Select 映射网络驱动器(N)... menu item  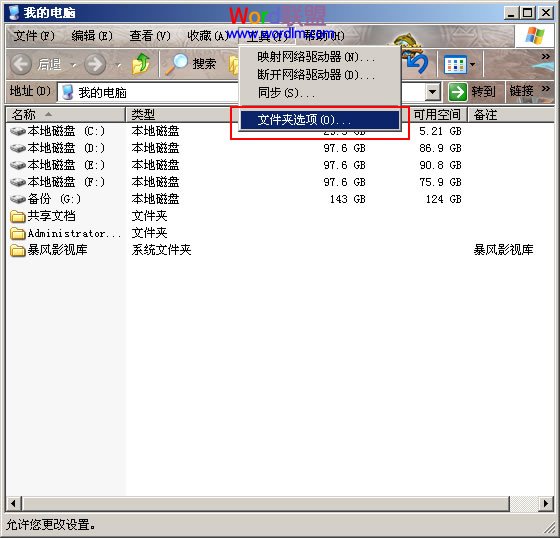[320, 57]
